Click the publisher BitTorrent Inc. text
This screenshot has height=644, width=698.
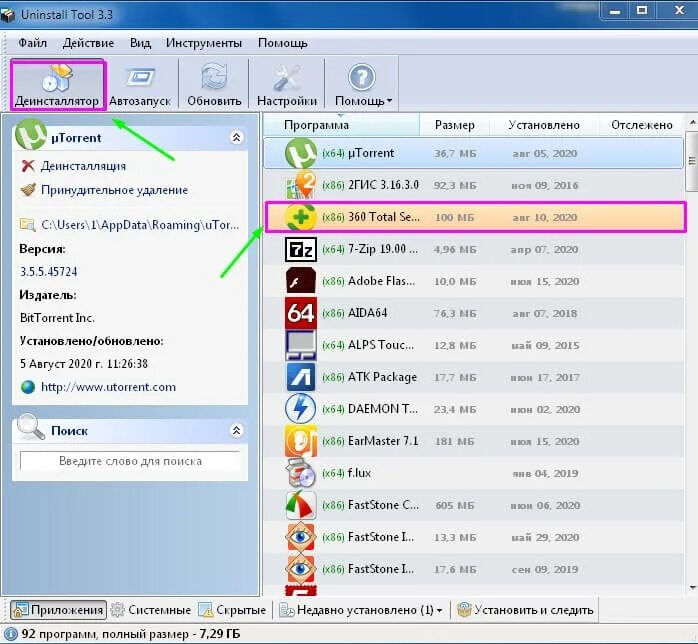pos(57,318)
